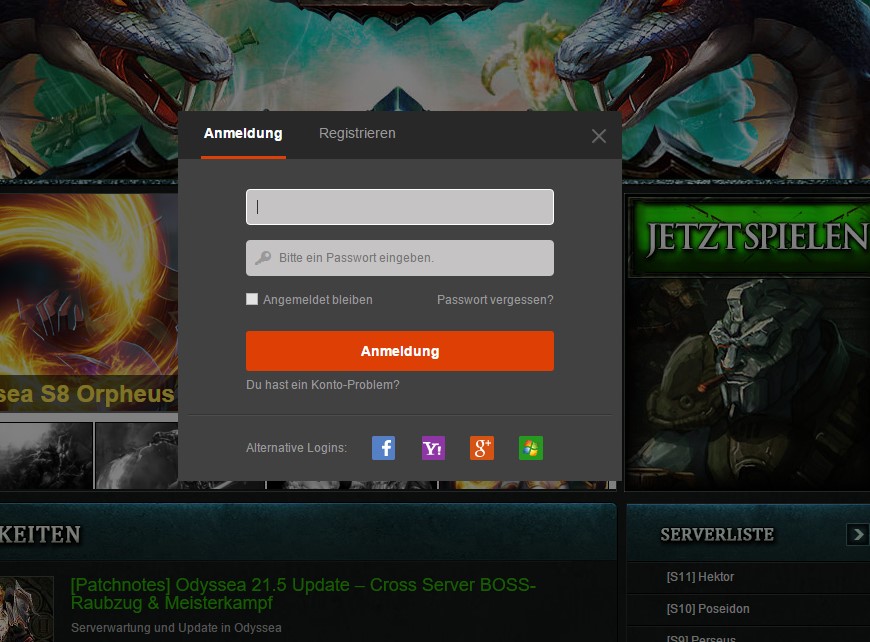Switch to the Registrieren tab
The width and height of the screenshot is (870, 642).
[x=357, y=133]
